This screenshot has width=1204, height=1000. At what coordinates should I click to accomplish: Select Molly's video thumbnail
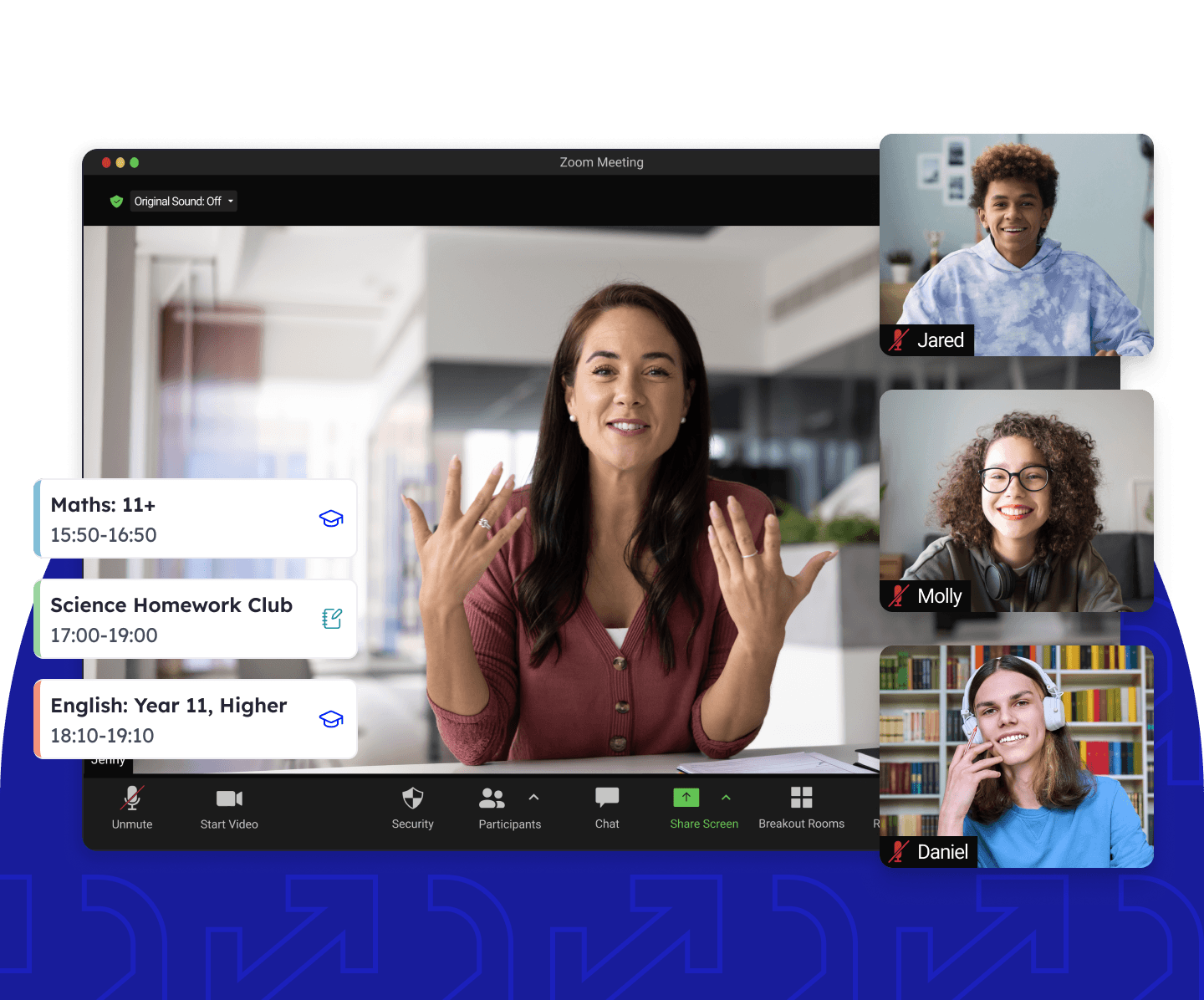[x=1017, y=501]
